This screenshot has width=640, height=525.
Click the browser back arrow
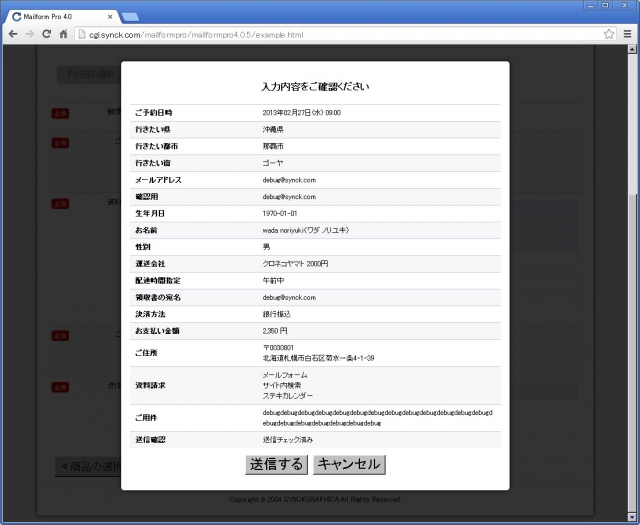pyautogui.click(x=13, y=34)
